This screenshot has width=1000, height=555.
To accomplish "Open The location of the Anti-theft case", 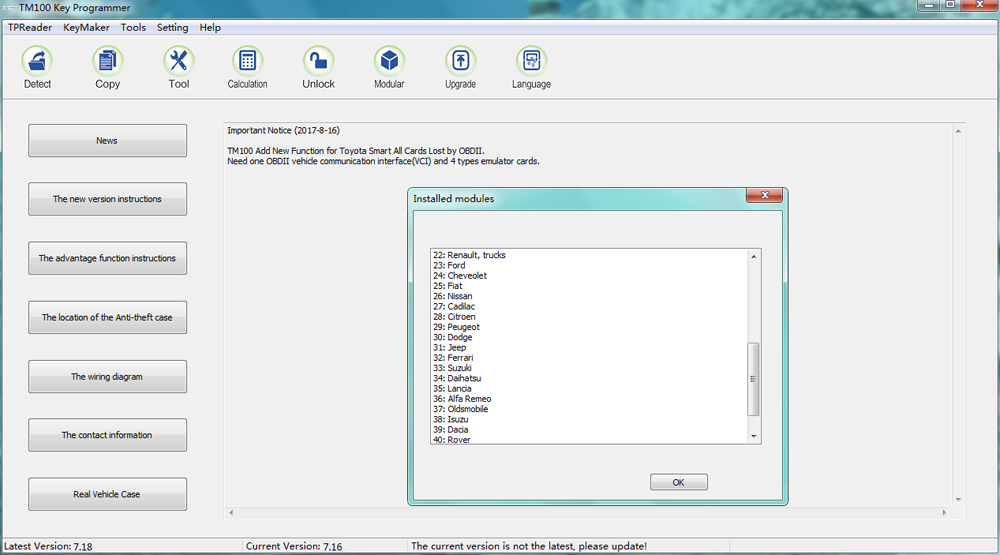I will [107, 317].
